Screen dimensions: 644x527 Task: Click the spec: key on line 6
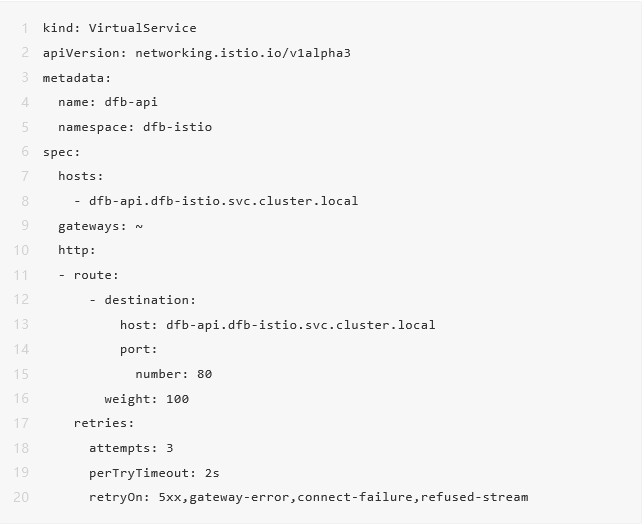point(61,152)
